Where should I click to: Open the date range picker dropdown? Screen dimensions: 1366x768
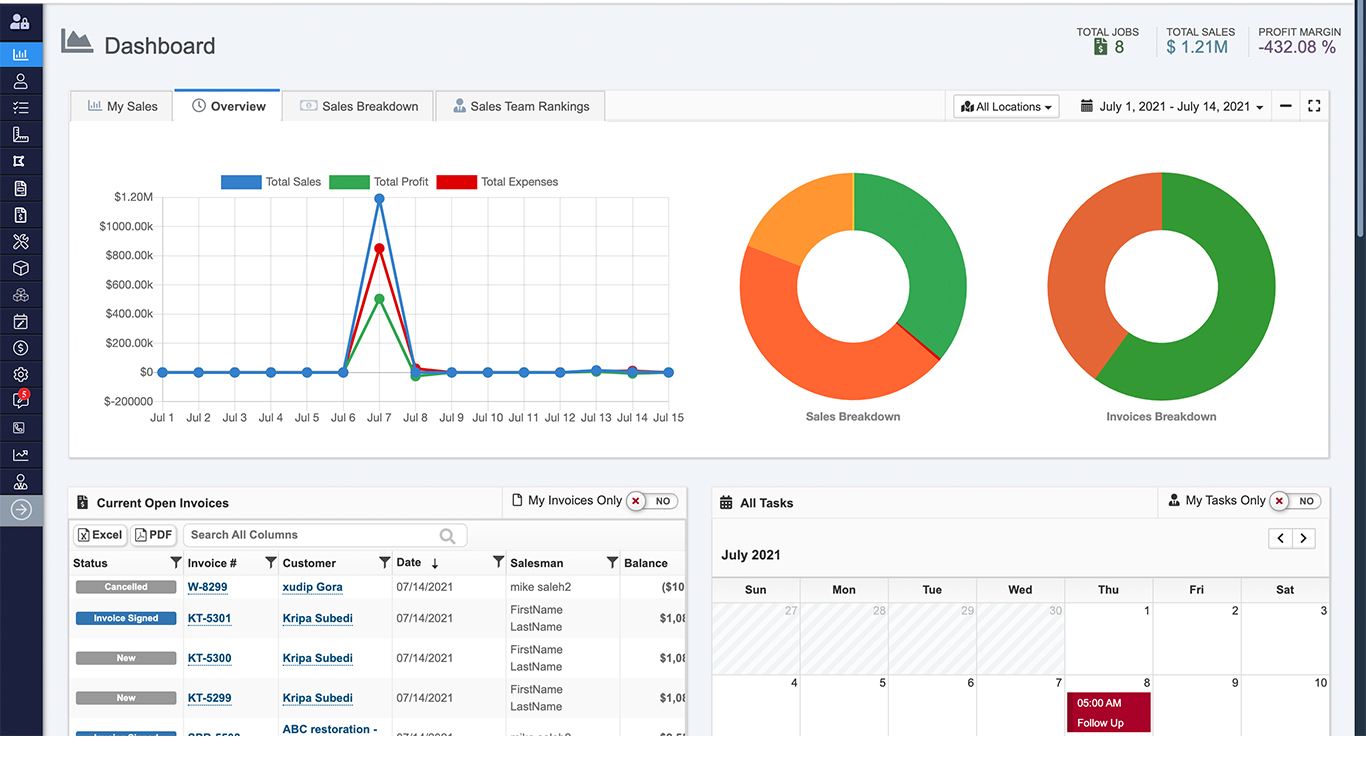[x=1168, y=105]
